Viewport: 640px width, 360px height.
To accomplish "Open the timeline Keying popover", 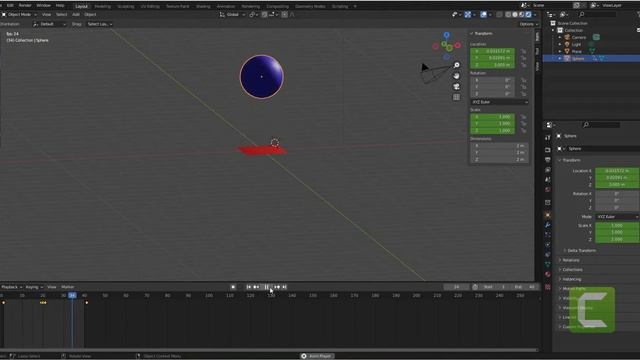I will click(x=34, y=287).
